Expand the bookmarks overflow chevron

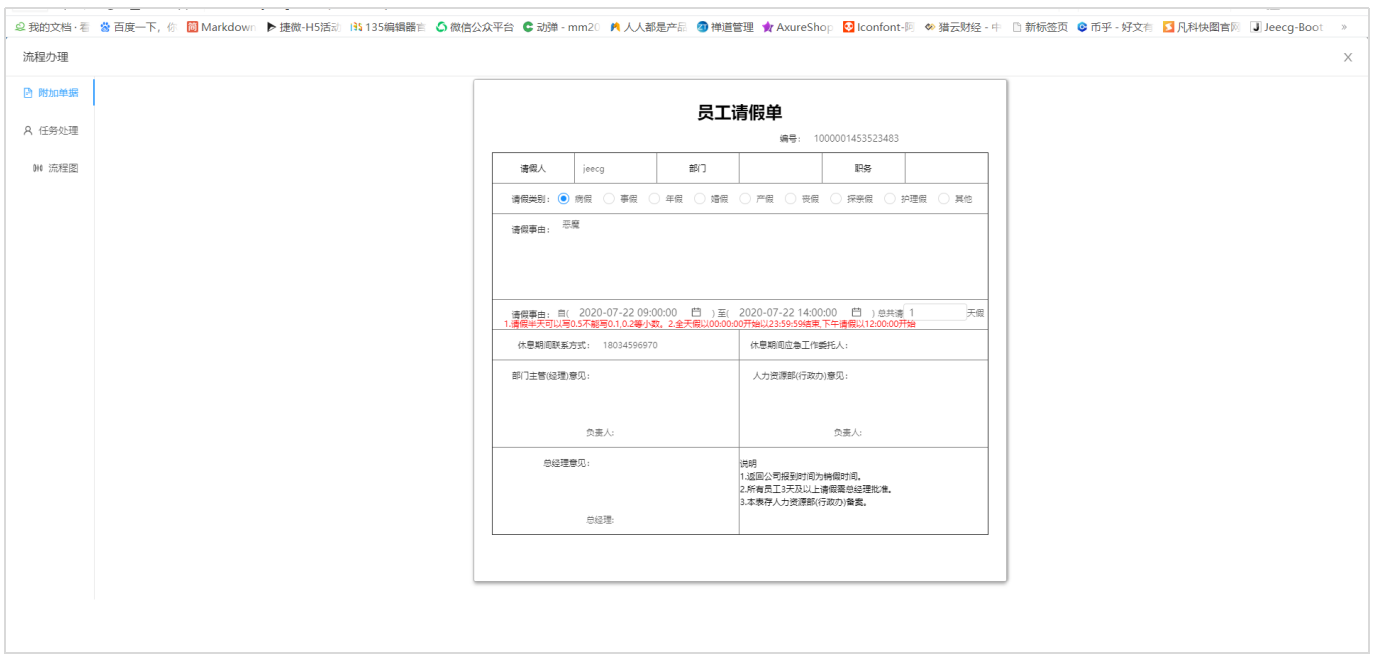(x=1343, y=27)
